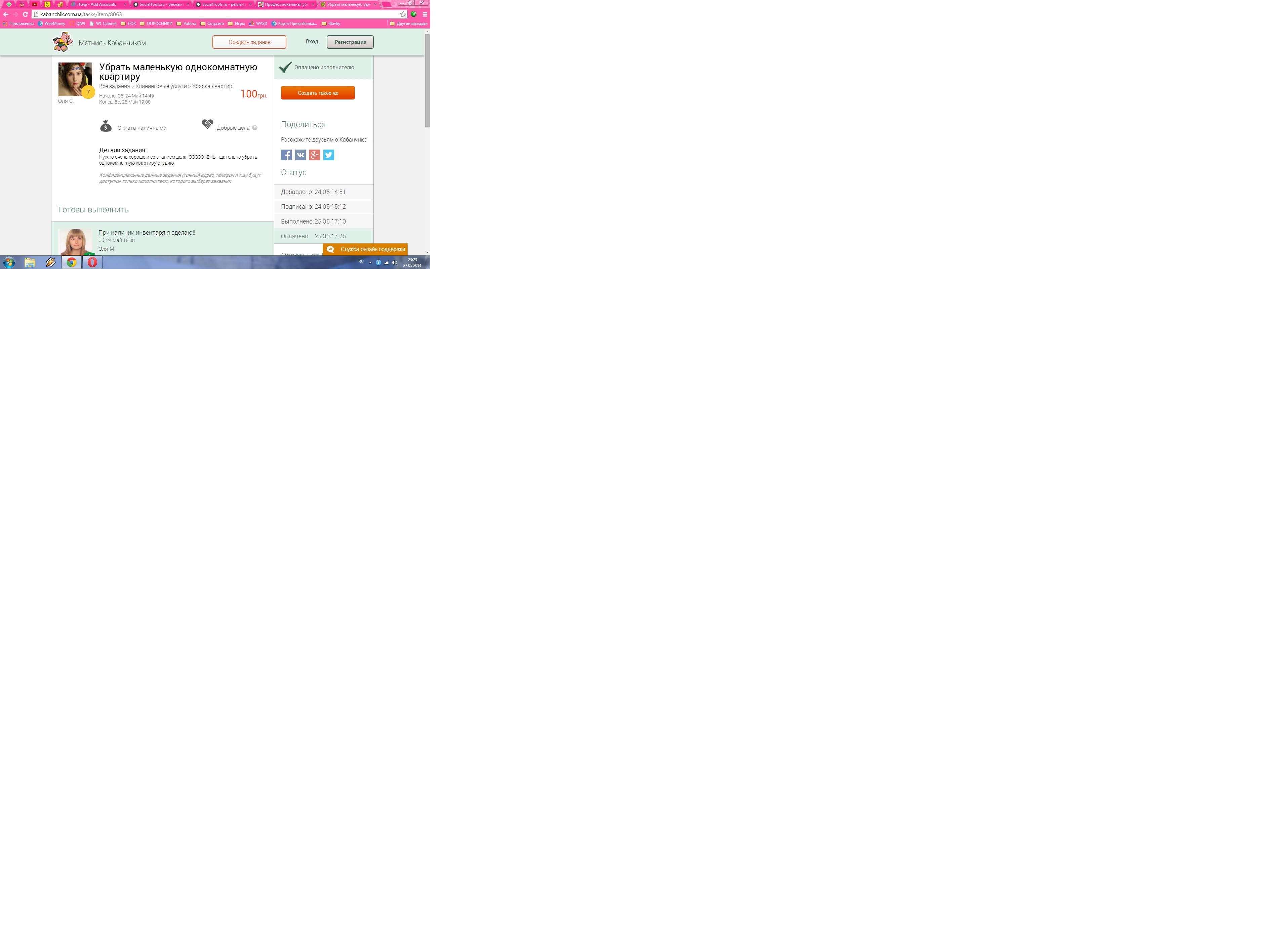Image resolution: width=1288 pixels, height=925 pixels.
Task: Reload the page with refresh icon
Action: tap(25, 14)
